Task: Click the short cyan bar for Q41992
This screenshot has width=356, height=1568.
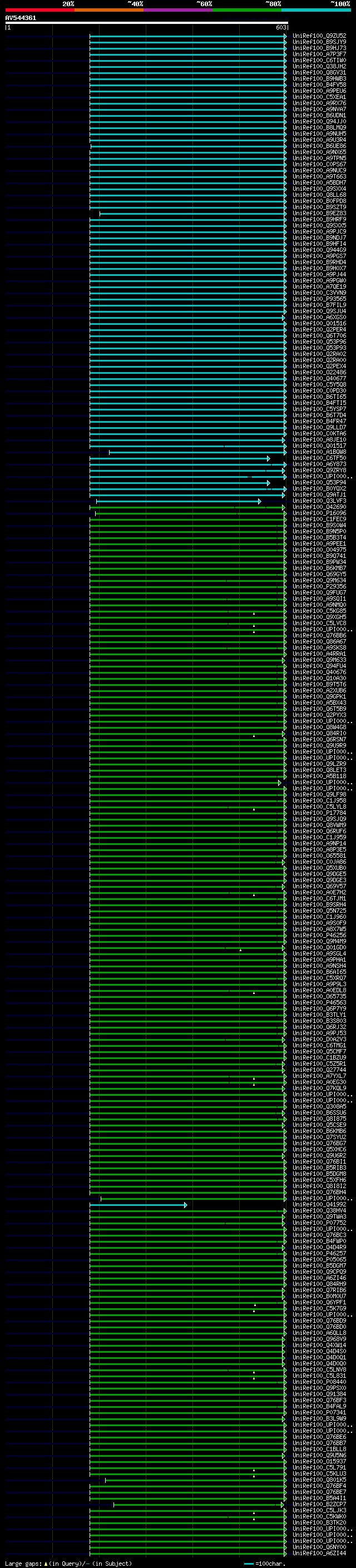Action: (x=138, y=1205)
